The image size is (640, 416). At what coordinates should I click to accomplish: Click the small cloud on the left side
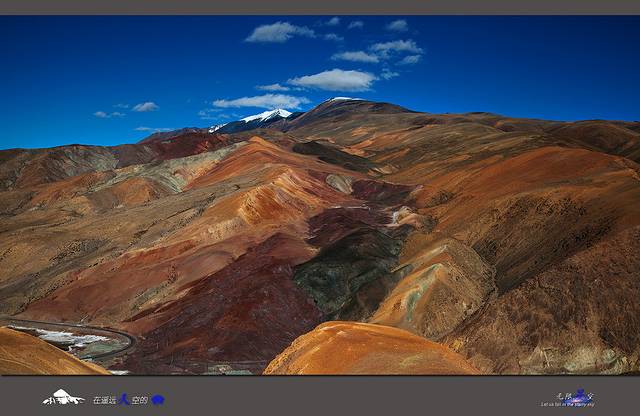(145, 106)
